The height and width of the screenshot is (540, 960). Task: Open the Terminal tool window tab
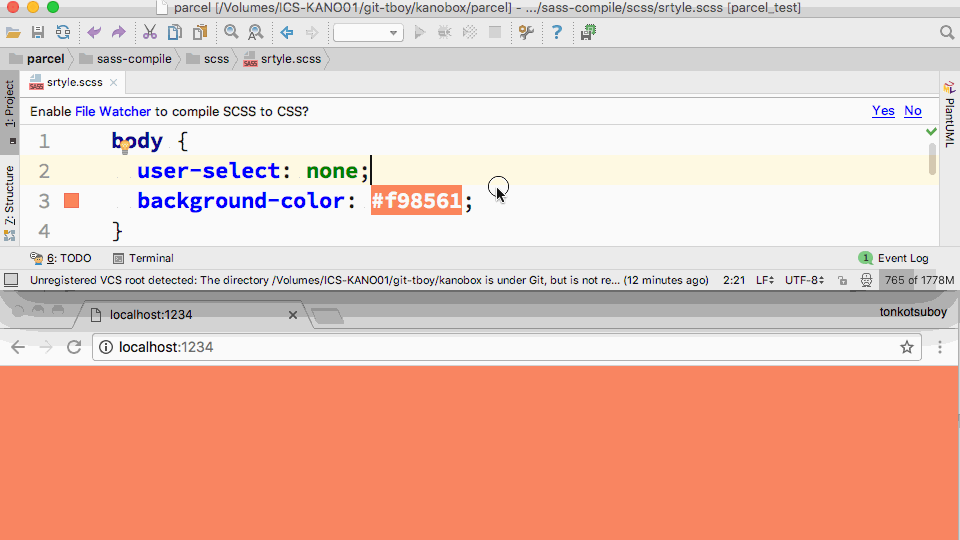coord(143,258)
